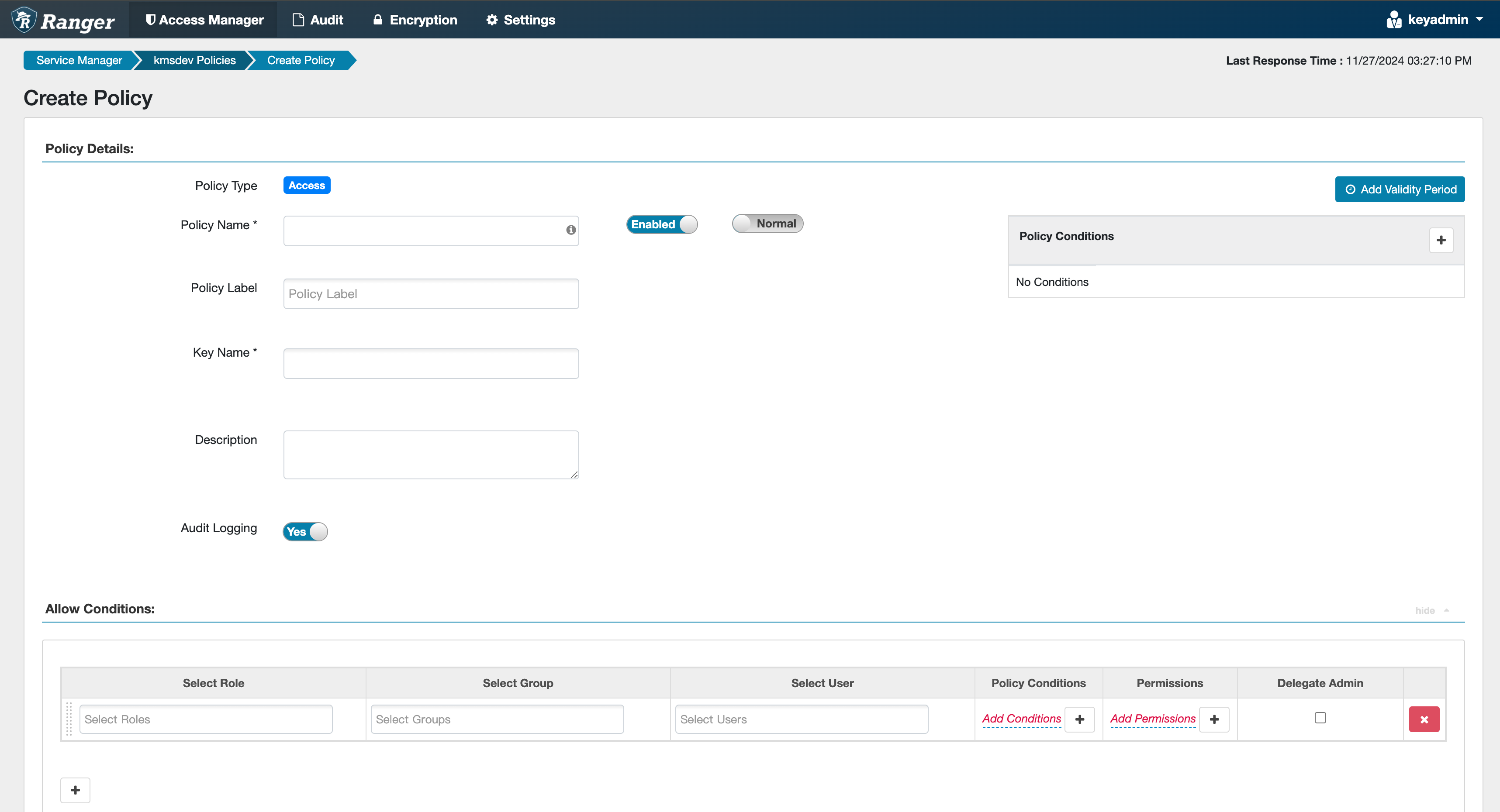
Task: Switch Audit Logging Yes toggle off
Action: click(x=305, y=531)
